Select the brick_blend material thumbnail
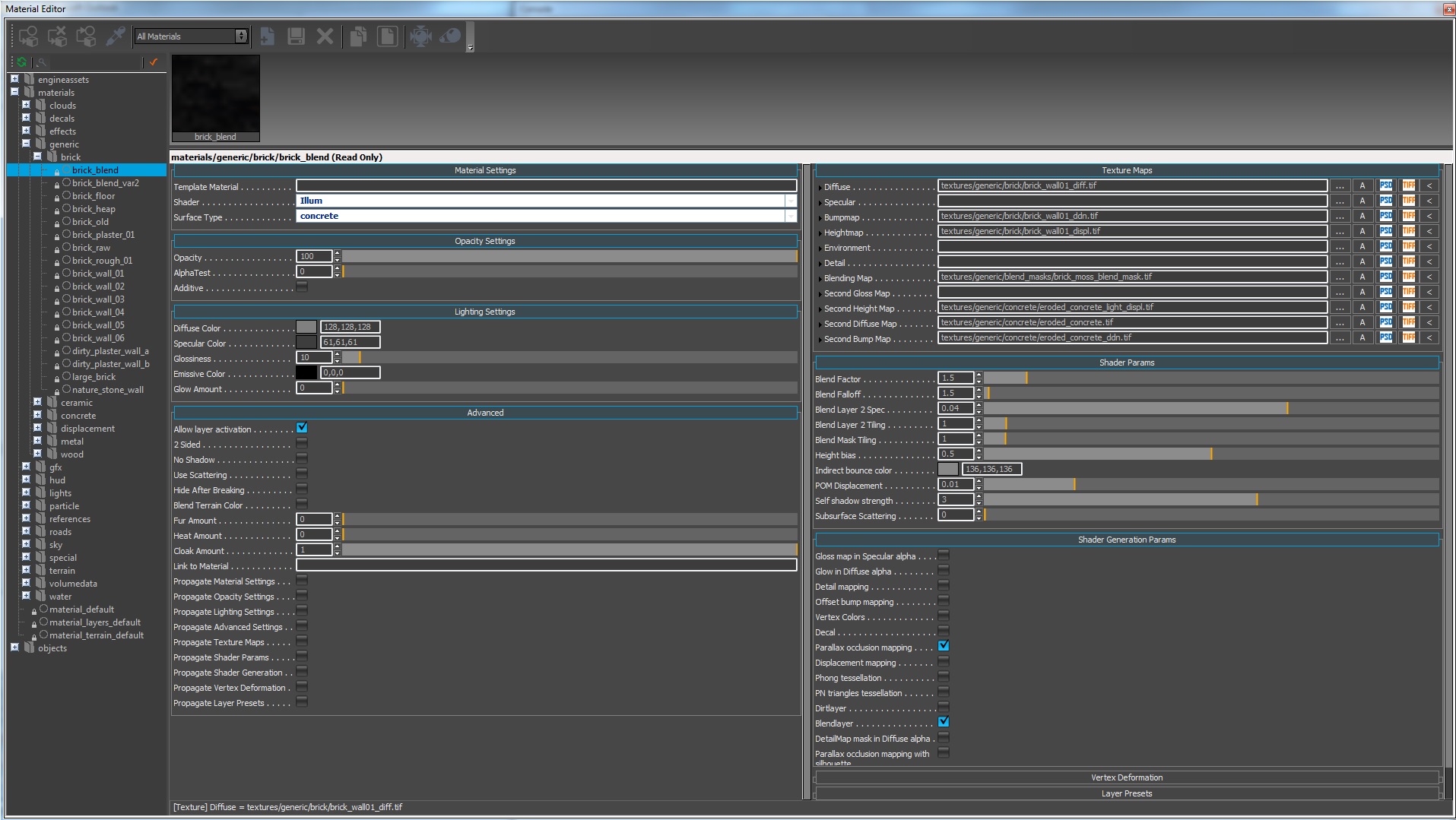The image size is (1456, 820). [215, 97]
